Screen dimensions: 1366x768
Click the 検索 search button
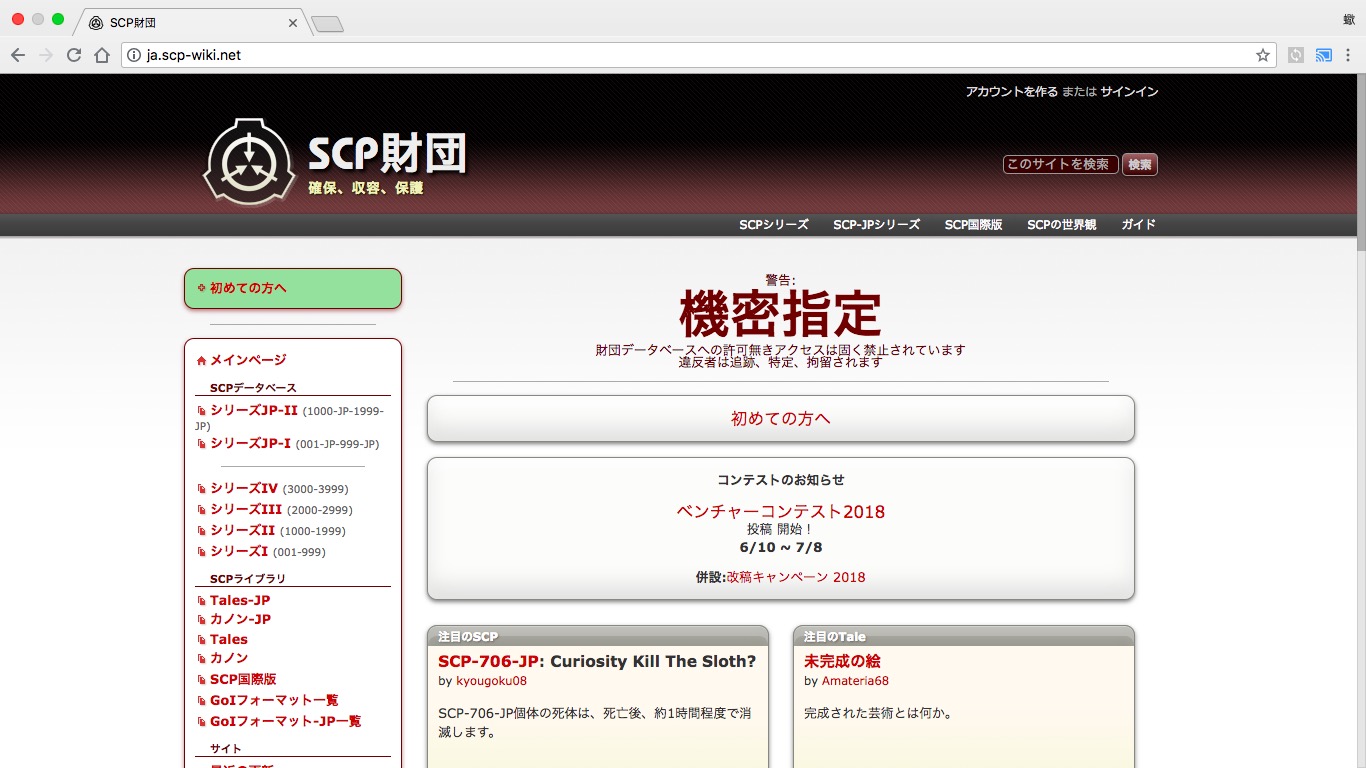(1140, 164)
